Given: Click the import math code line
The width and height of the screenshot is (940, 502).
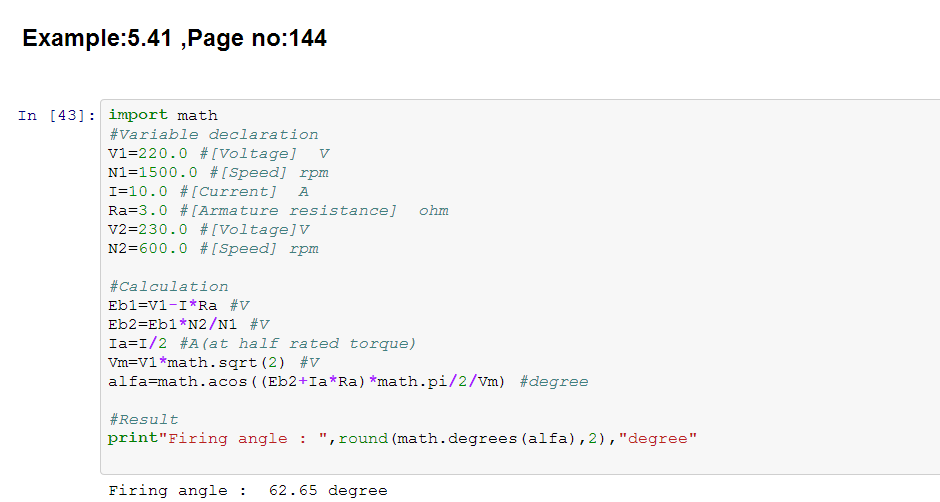Looking at the screenshot, I should pos(163,115).
